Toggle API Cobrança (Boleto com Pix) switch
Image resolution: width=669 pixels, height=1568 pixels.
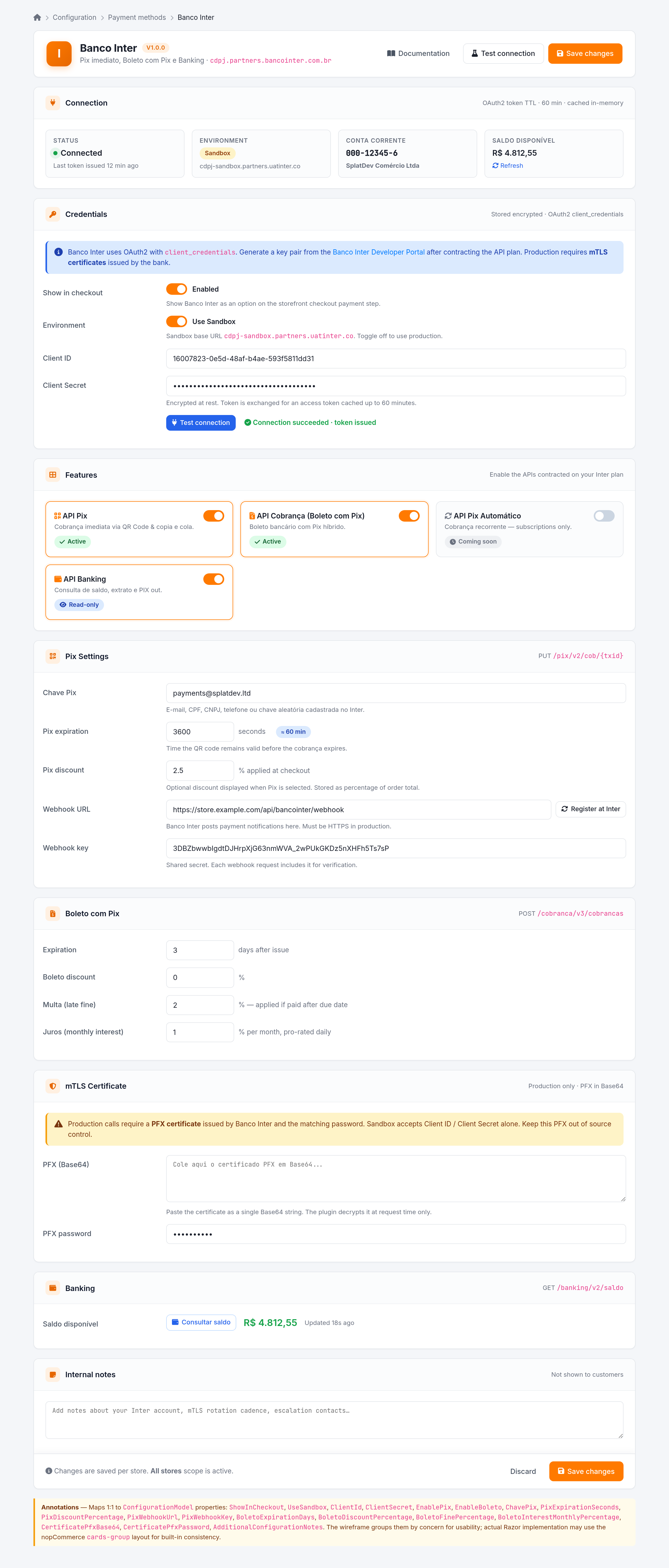[x=409, y=516]
